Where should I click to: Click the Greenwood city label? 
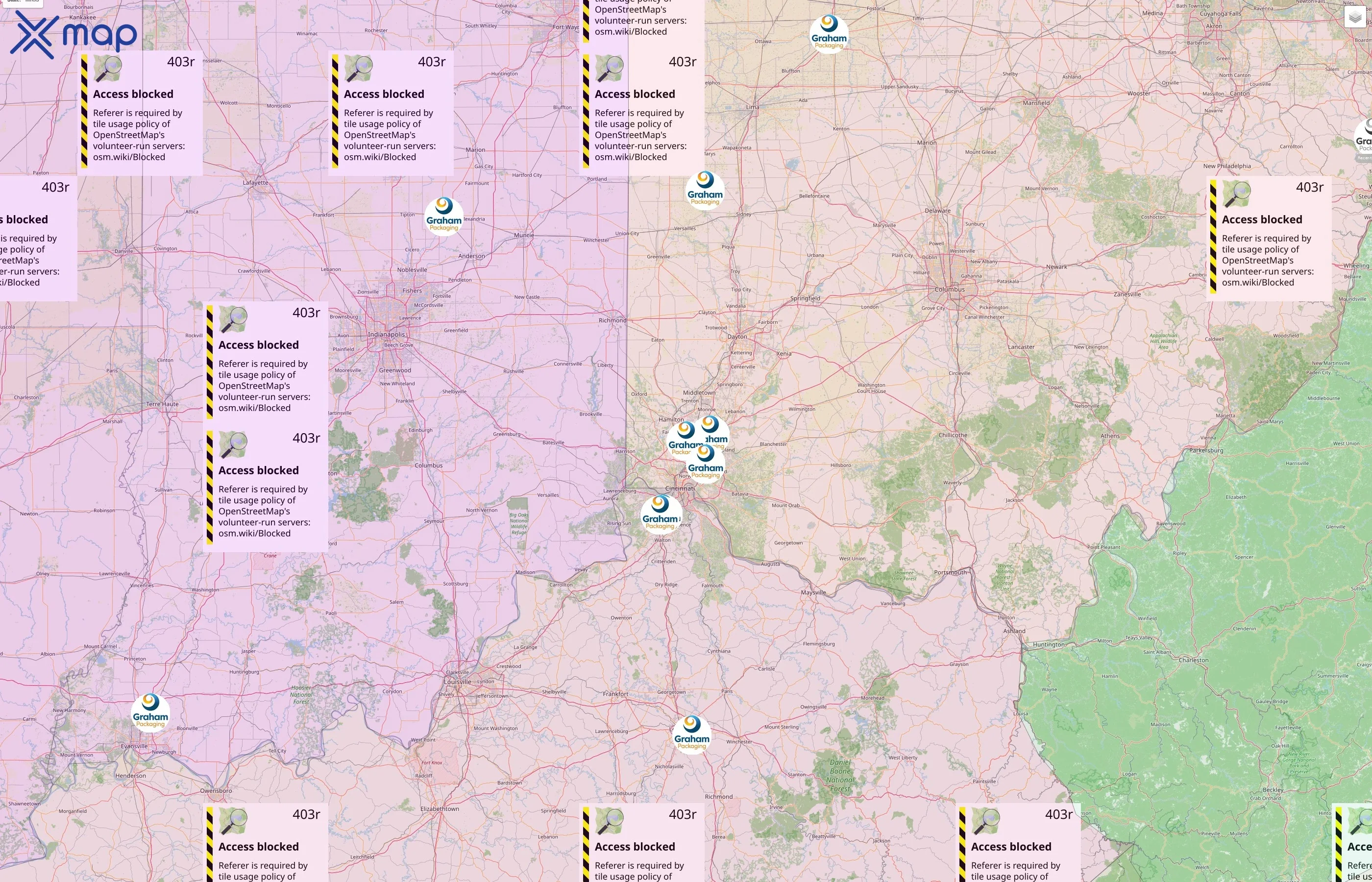[394, 370]
